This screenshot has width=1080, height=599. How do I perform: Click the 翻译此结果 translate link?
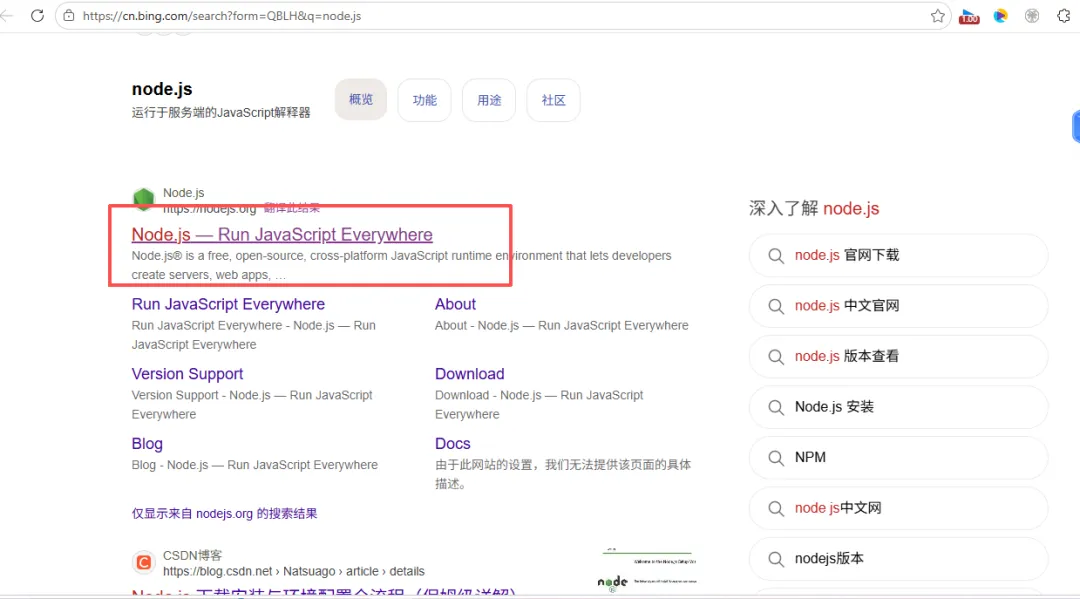pyautogui.click(x=292, y=208)
